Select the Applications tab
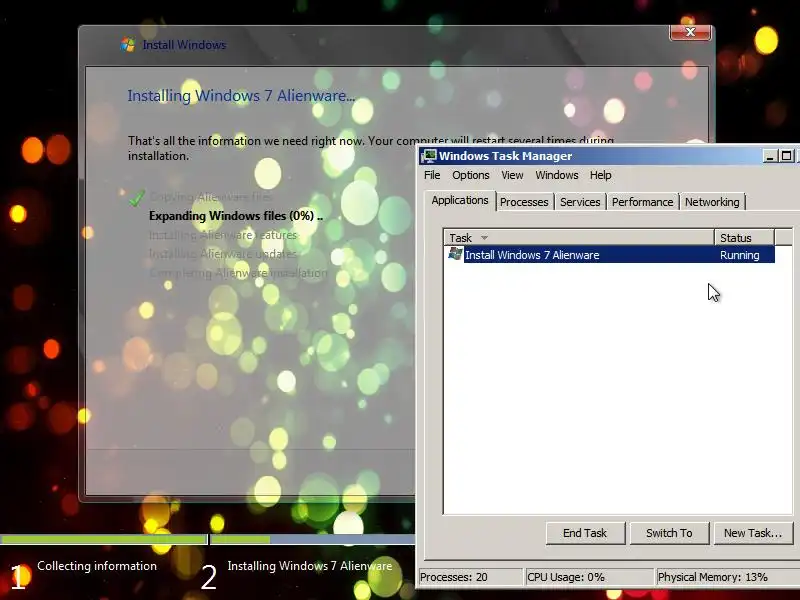800x600 pixels. pyautogui.click(x=460, y=201)
